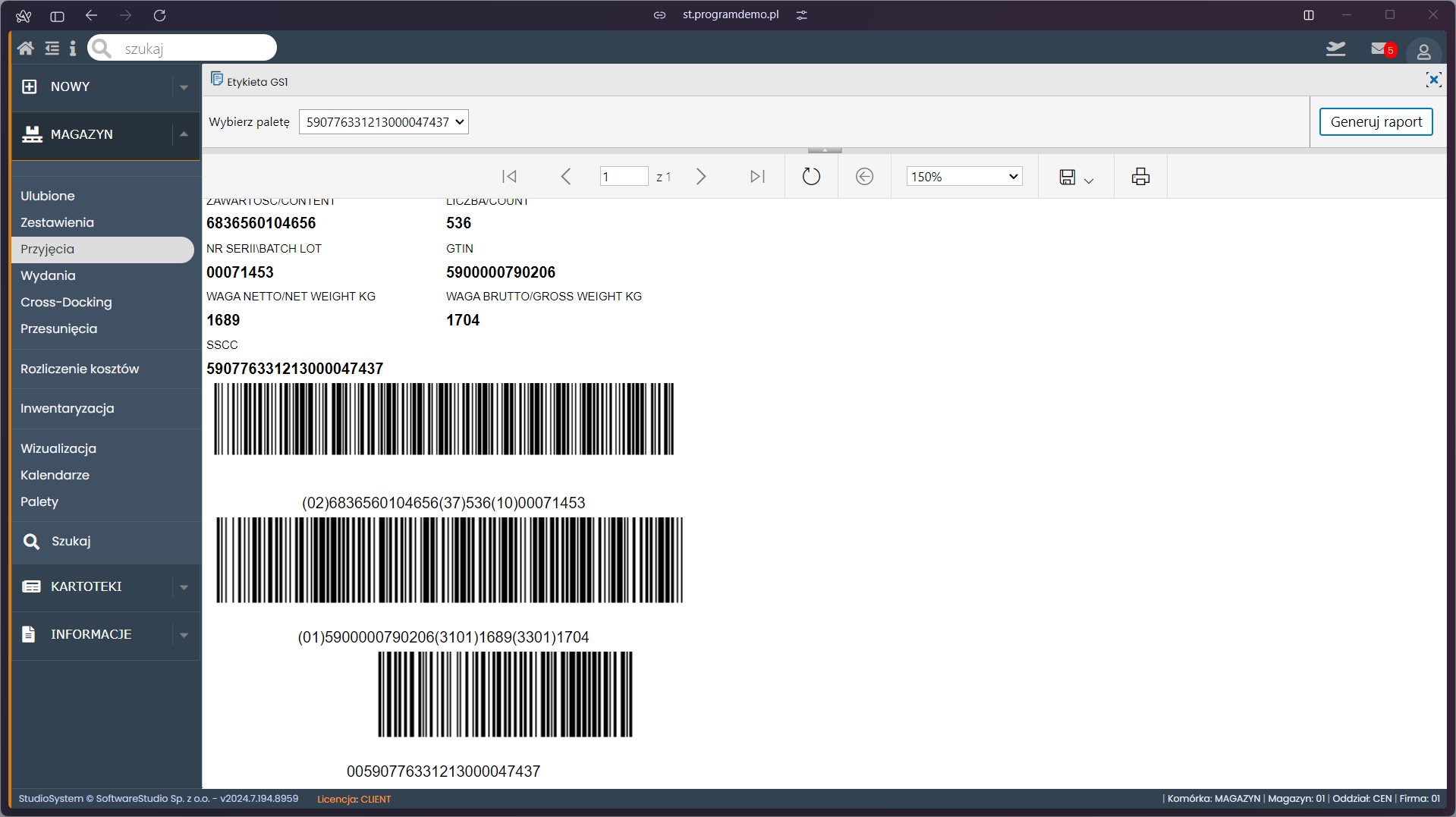1456x817 pixels.
Task: Open Cross-Docking in the sidebar
Action: pos(66,302)
